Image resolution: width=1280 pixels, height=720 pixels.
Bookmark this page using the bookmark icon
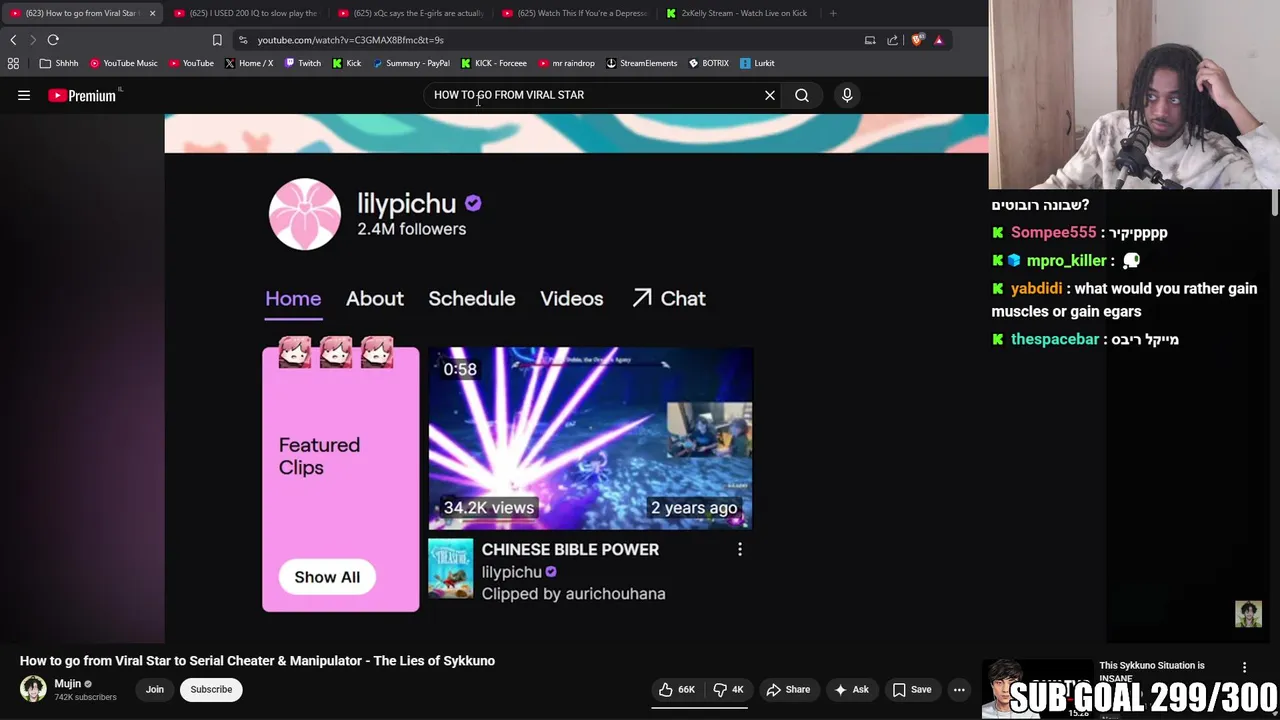[x=217, y=40]
